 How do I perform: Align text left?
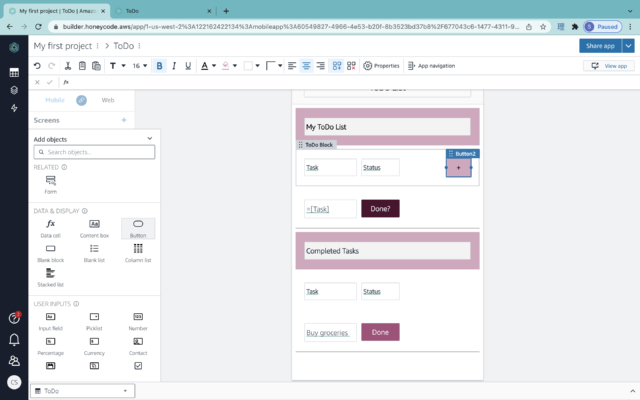pyautogui.click(x=292, y=66)
